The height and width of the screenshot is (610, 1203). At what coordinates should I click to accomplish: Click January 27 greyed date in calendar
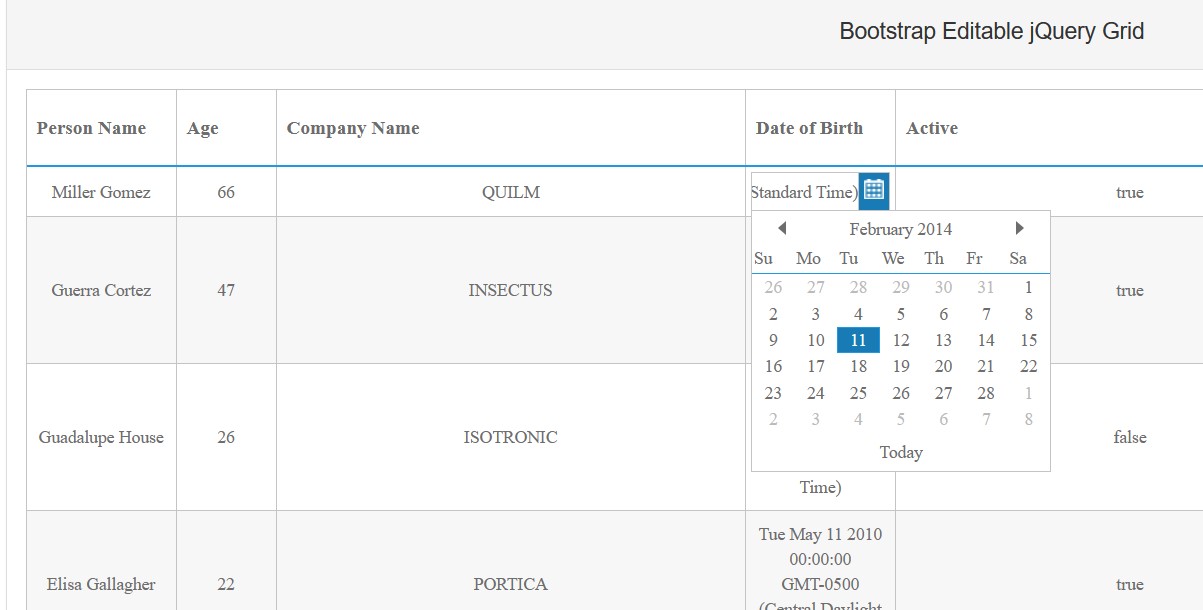coord(816,287)
